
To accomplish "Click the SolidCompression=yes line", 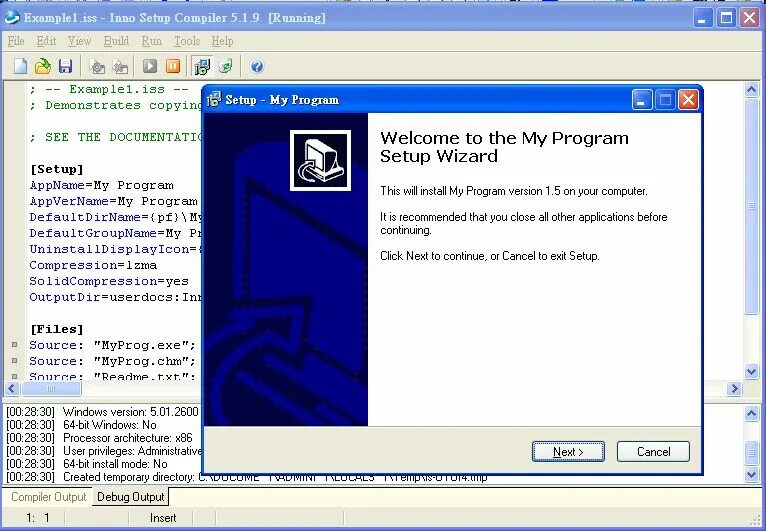I will [109, 281].
